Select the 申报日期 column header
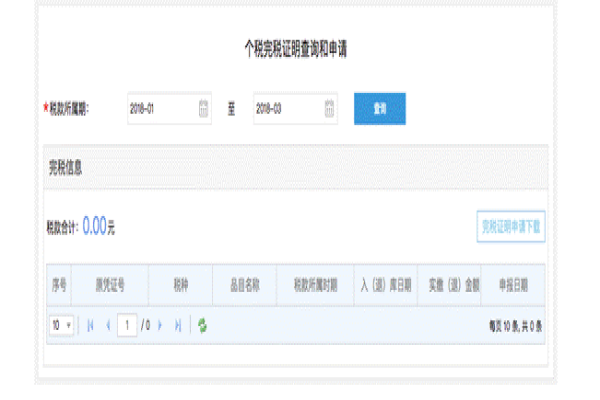The width and height of the screenshot is (600, 400). [x=513, y=285]
